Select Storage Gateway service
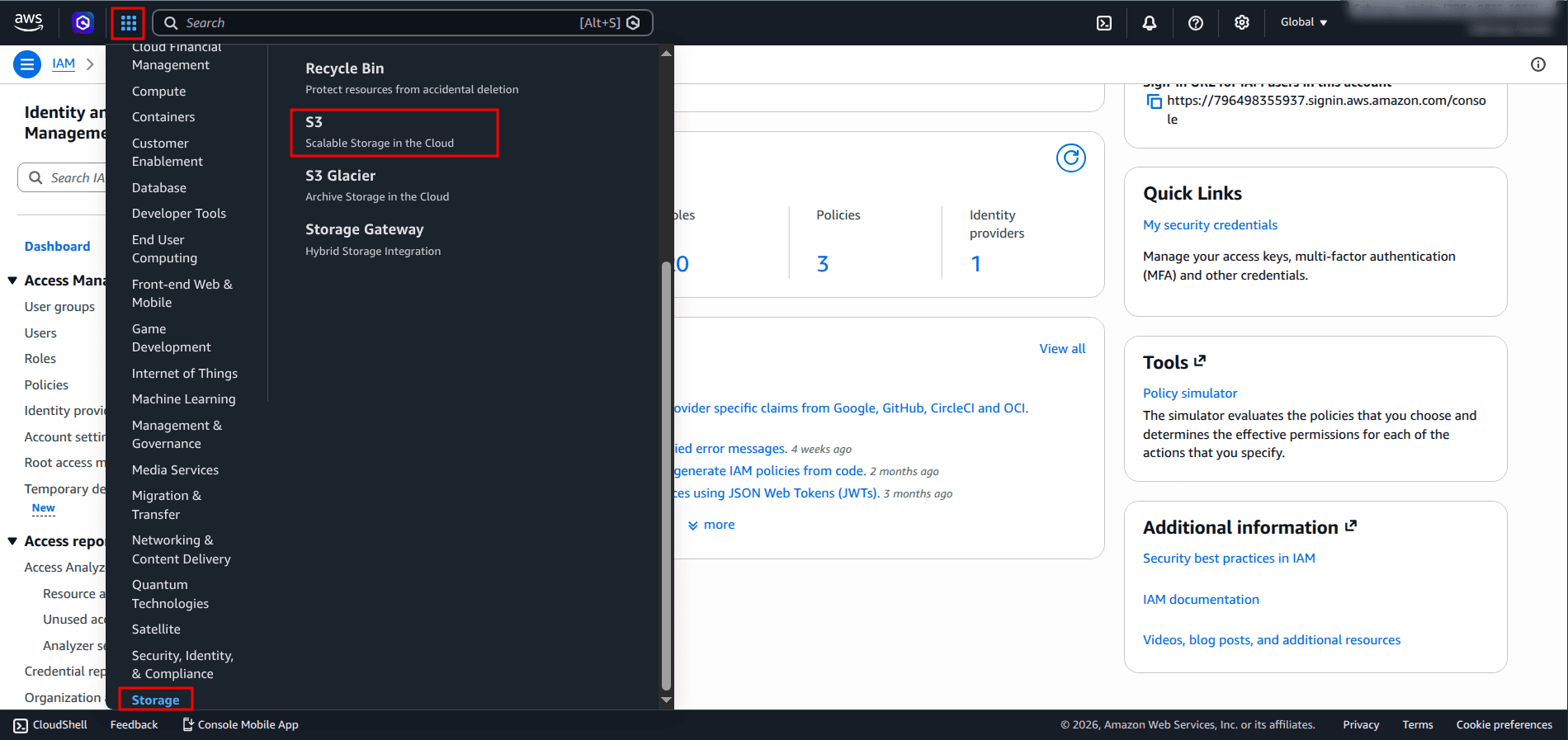 [x=373, y=239]
